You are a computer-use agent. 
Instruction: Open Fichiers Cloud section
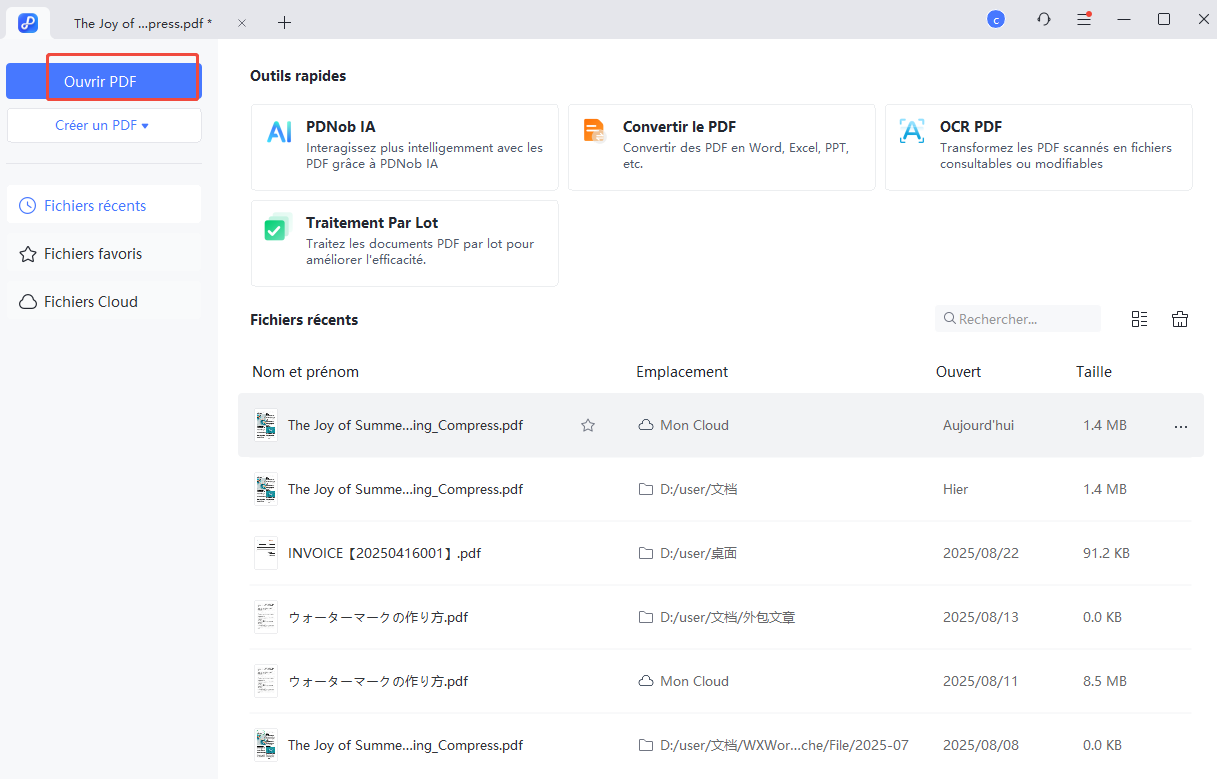point(91,302)
